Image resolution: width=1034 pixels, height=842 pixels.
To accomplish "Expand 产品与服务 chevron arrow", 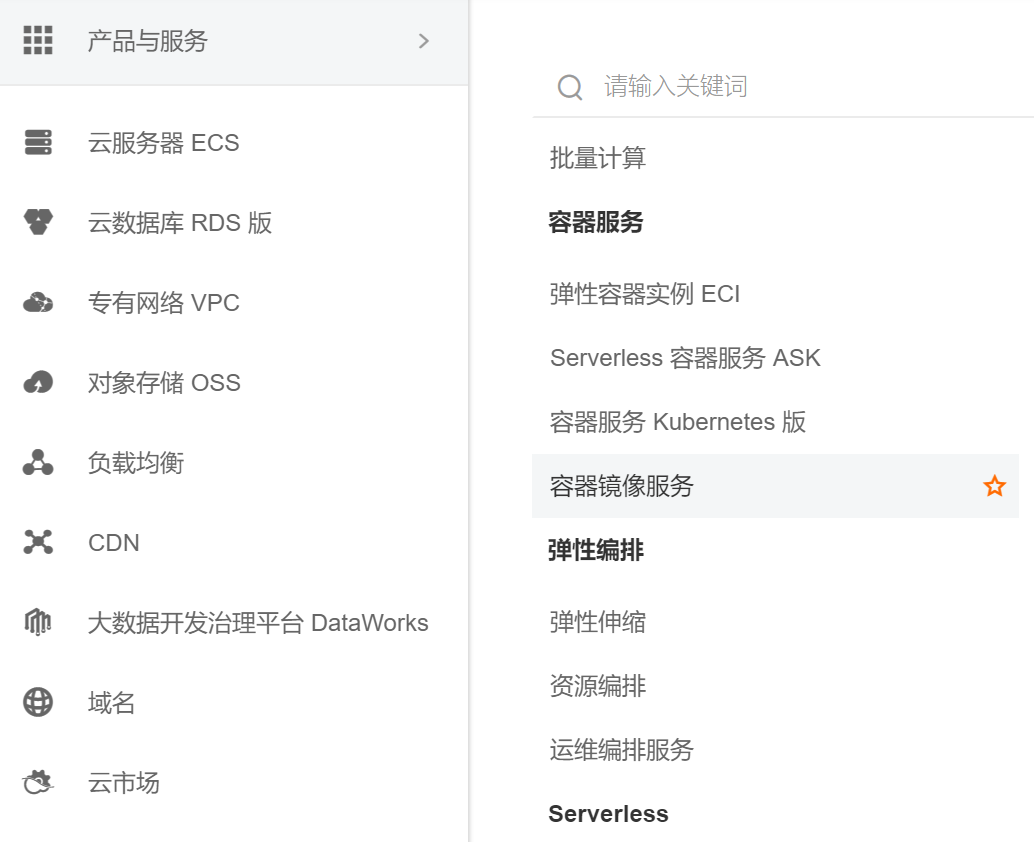I will (x=424, y=41).
